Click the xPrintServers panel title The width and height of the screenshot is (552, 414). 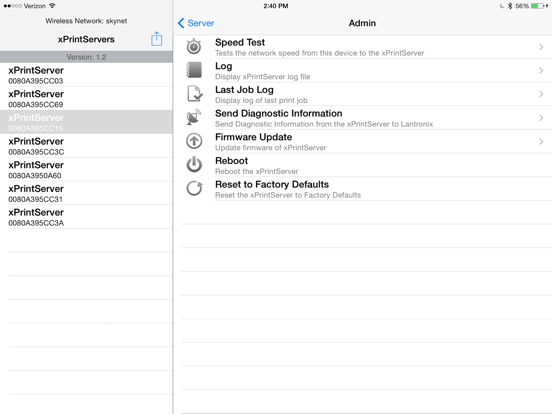[x=86, y=39]
